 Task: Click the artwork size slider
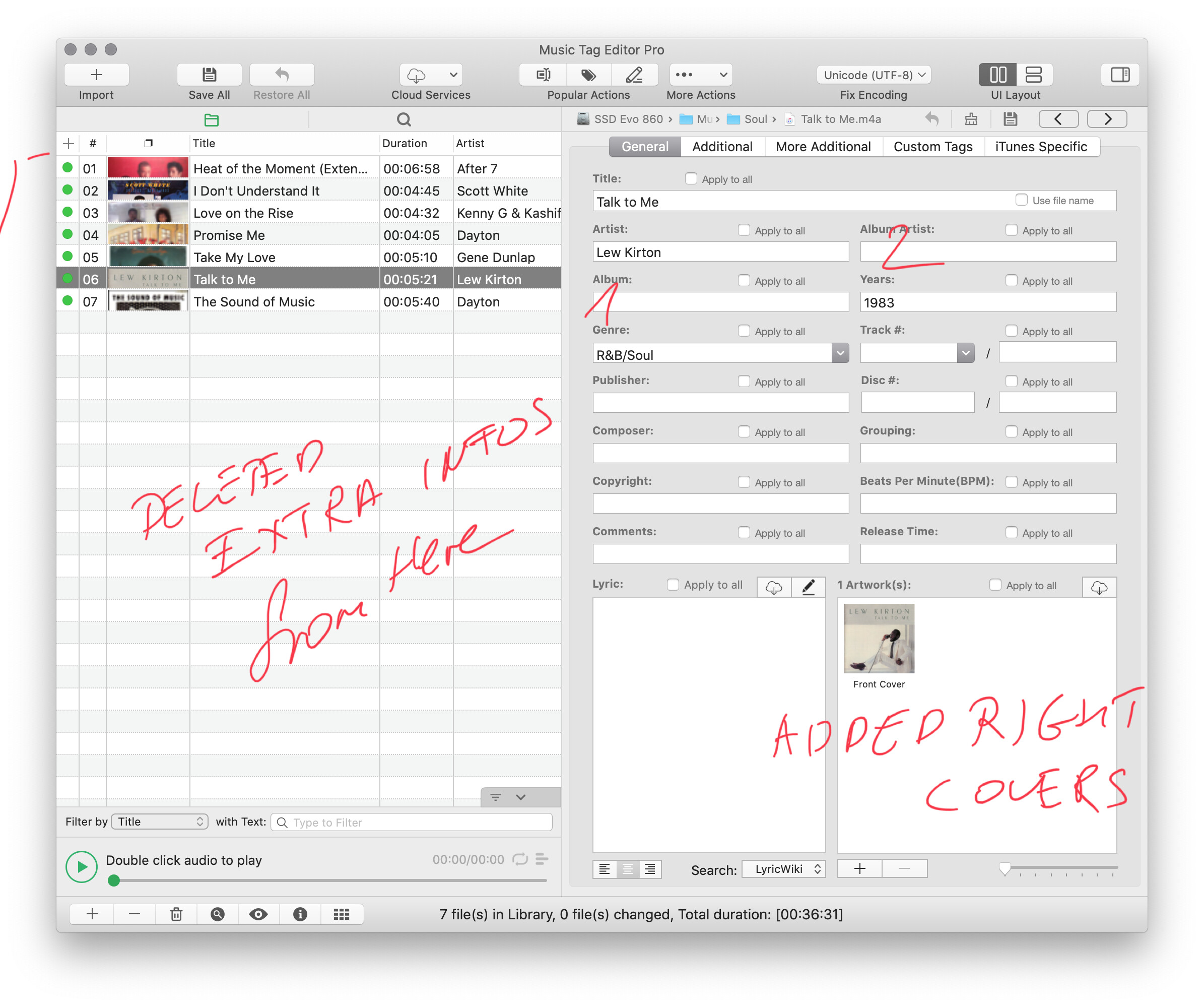click(x=1005, y=868)
